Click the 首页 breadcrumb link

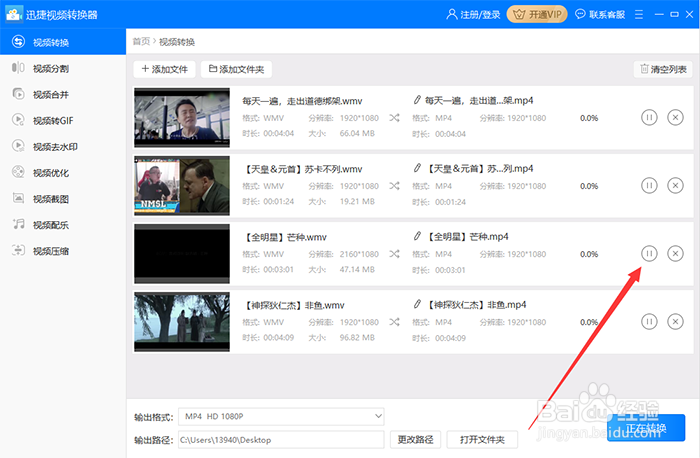click(x=142, y=42)
